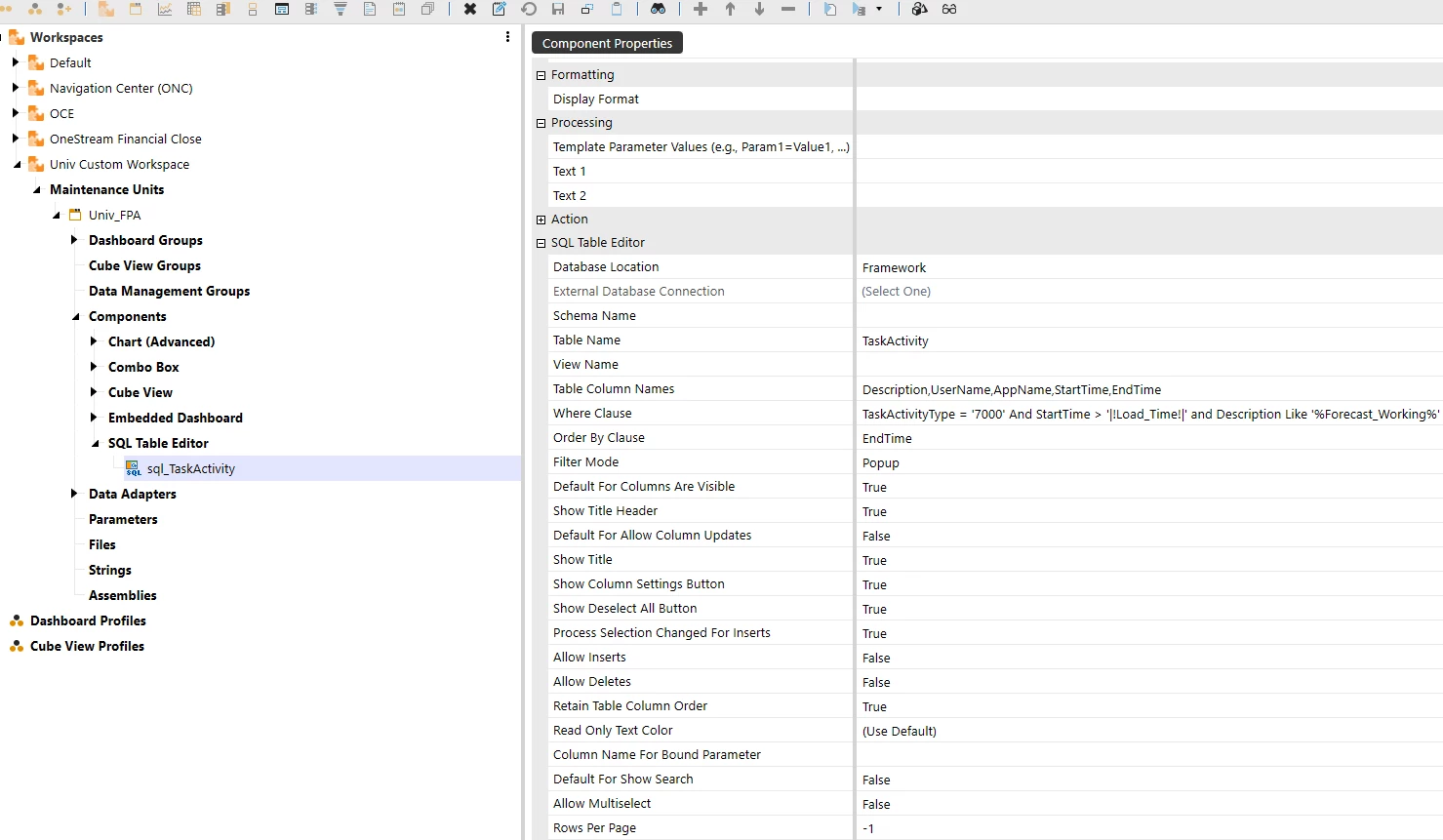
Task: Toggle Retain Table Column Order value
Action: coord(874,706)
